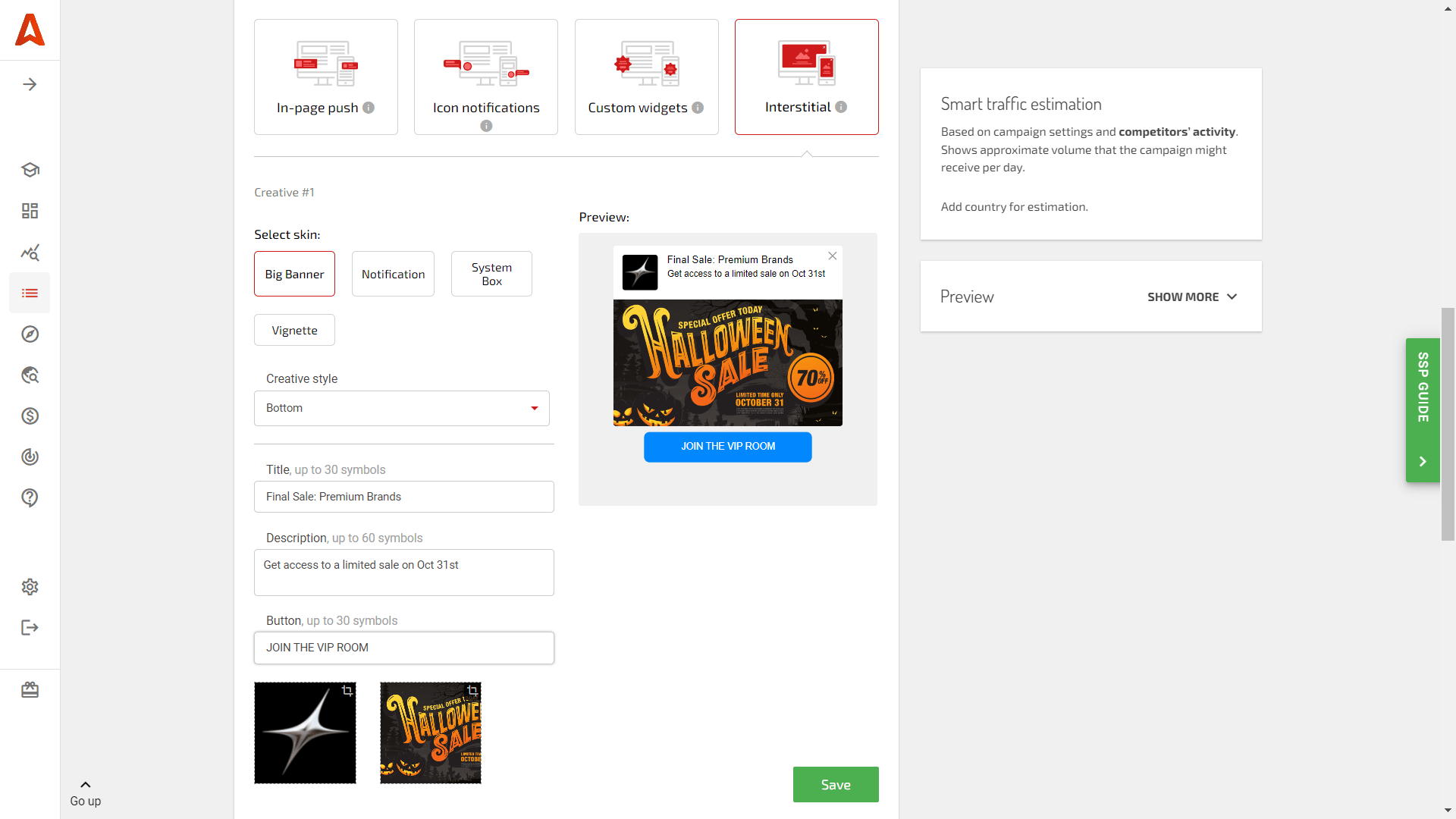Viewport: 1456px width, 819px height.
Task: Click the analytics chart icon in sidebar
Action: (x=30, y=252)
